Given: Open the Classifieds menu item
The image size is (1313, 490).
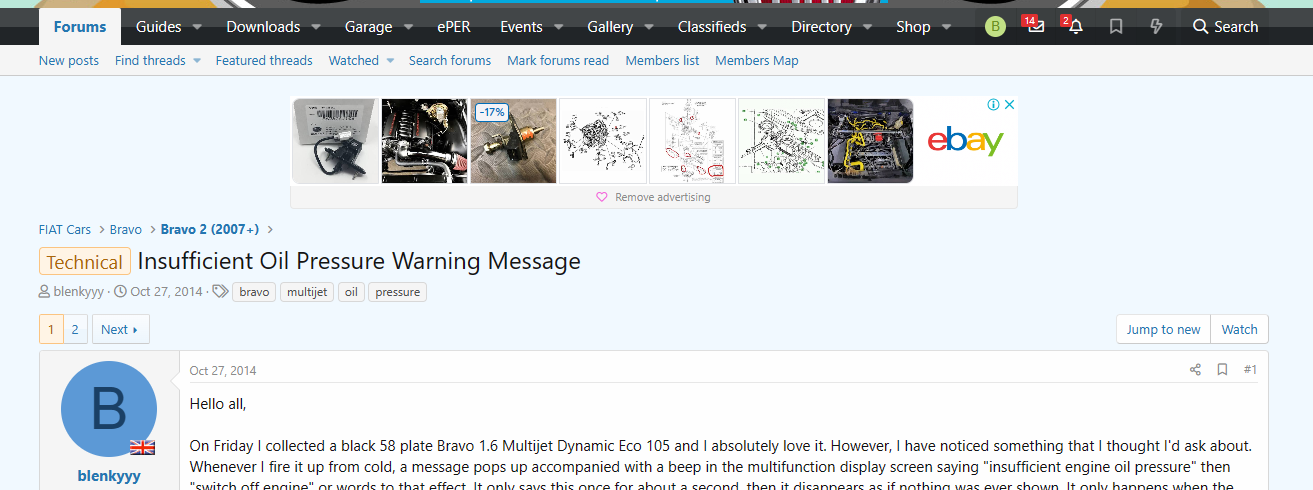Looking at the screenshot, I should 712,27.
